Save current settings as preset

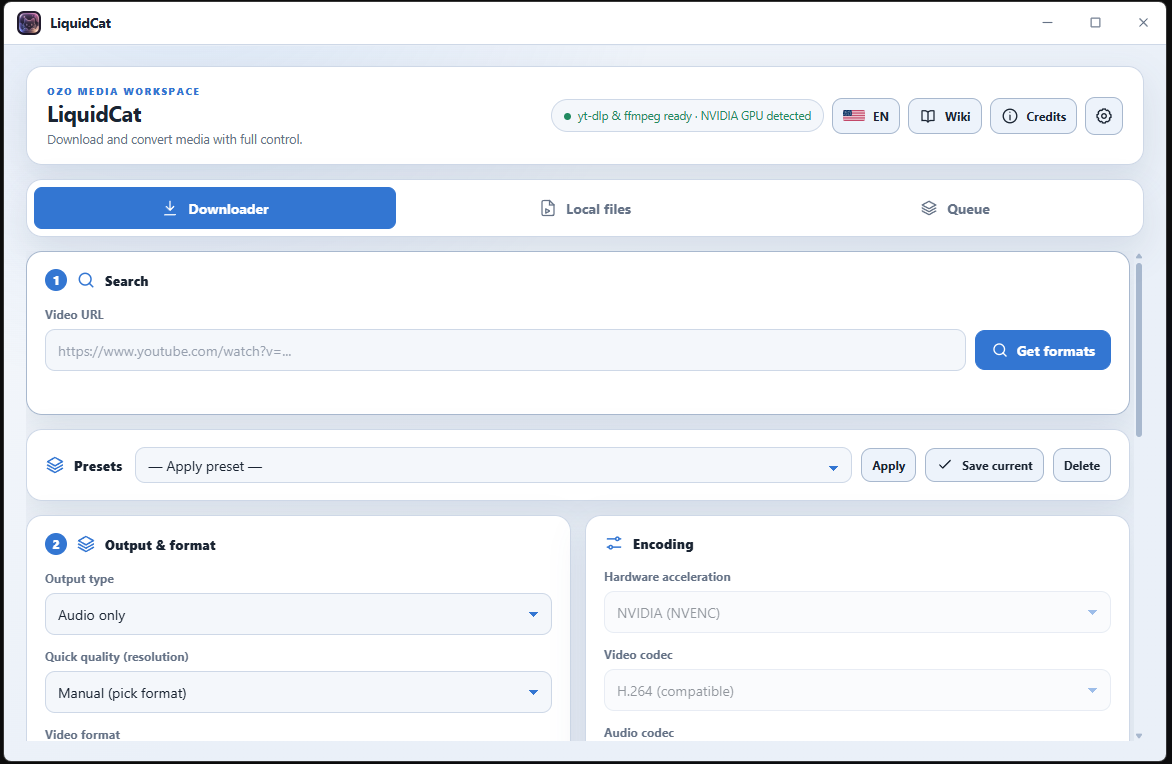point(984,465)
